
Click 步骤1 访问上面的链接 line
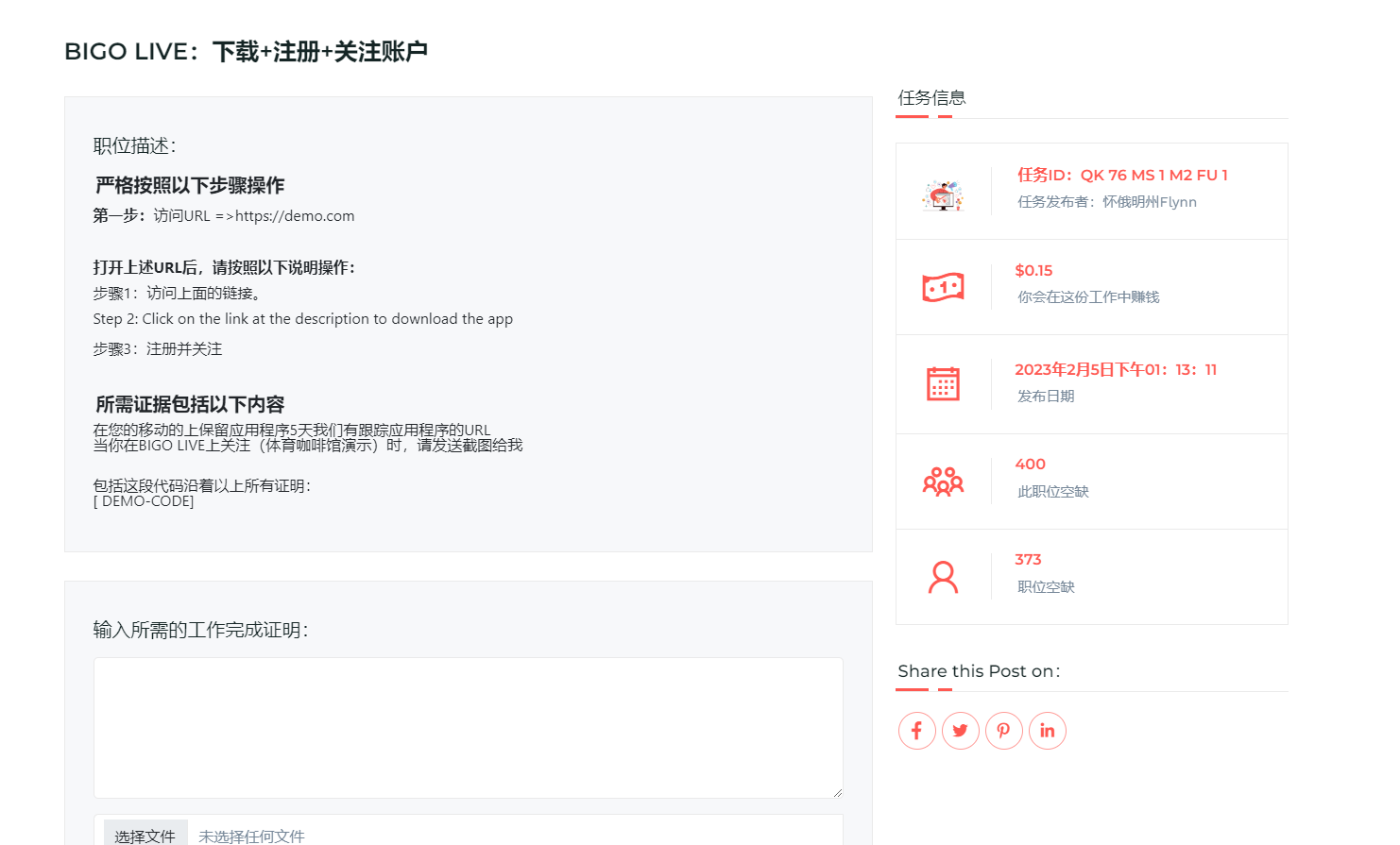coord(177,294)
